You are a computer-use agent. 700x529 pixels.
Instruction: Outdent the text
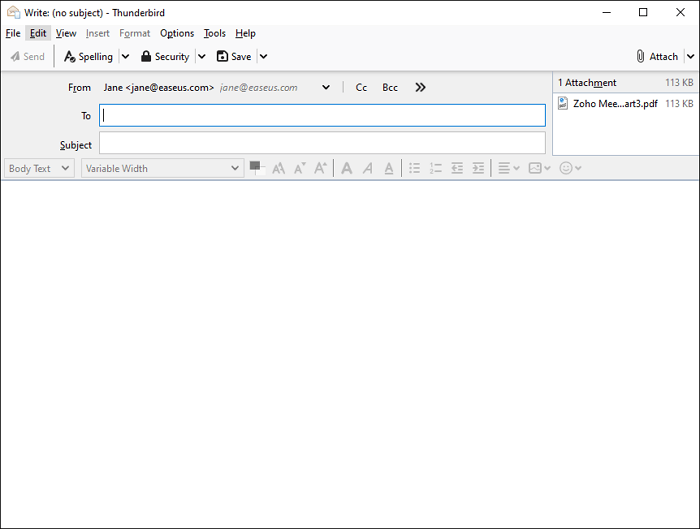[x=457, y=168]
